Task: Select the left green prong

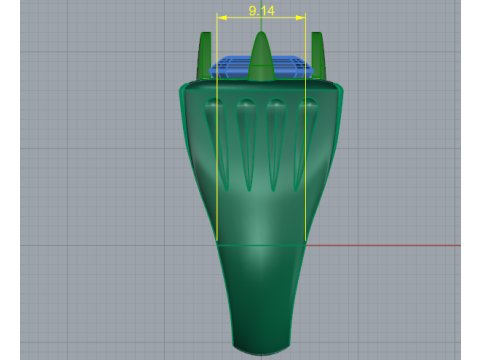Action: [204, 55]
